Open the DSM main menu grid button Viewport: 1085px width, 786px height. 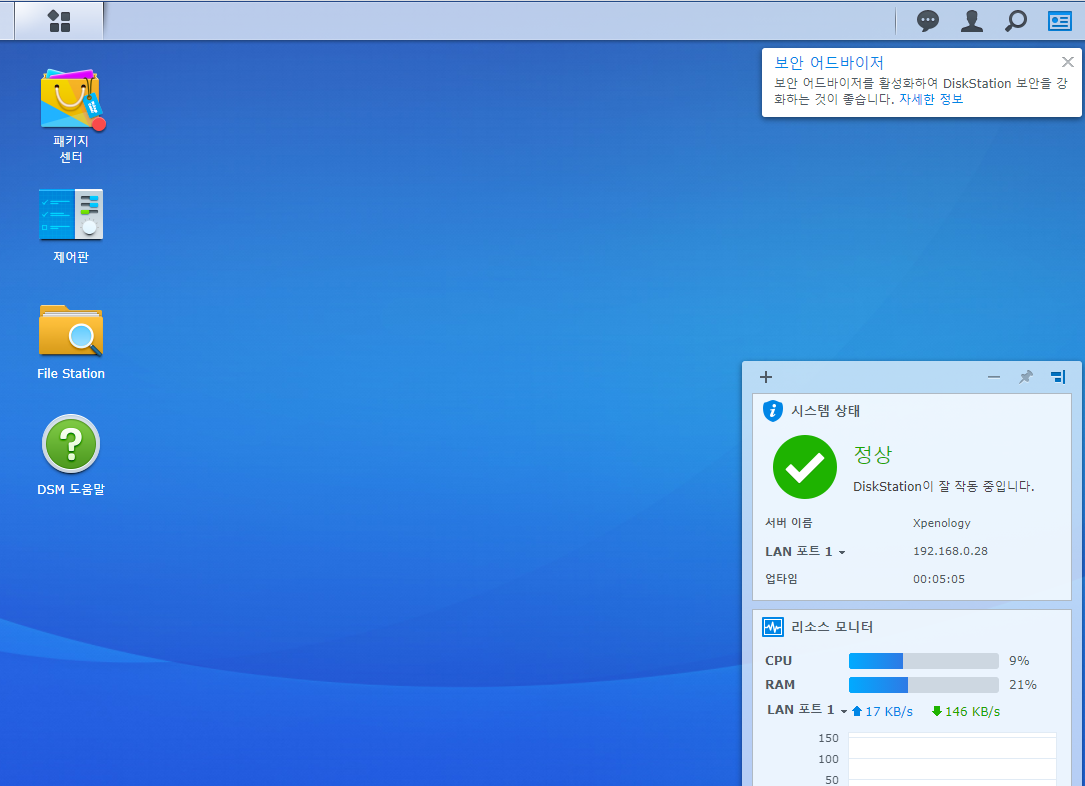[x=59, y=21]
